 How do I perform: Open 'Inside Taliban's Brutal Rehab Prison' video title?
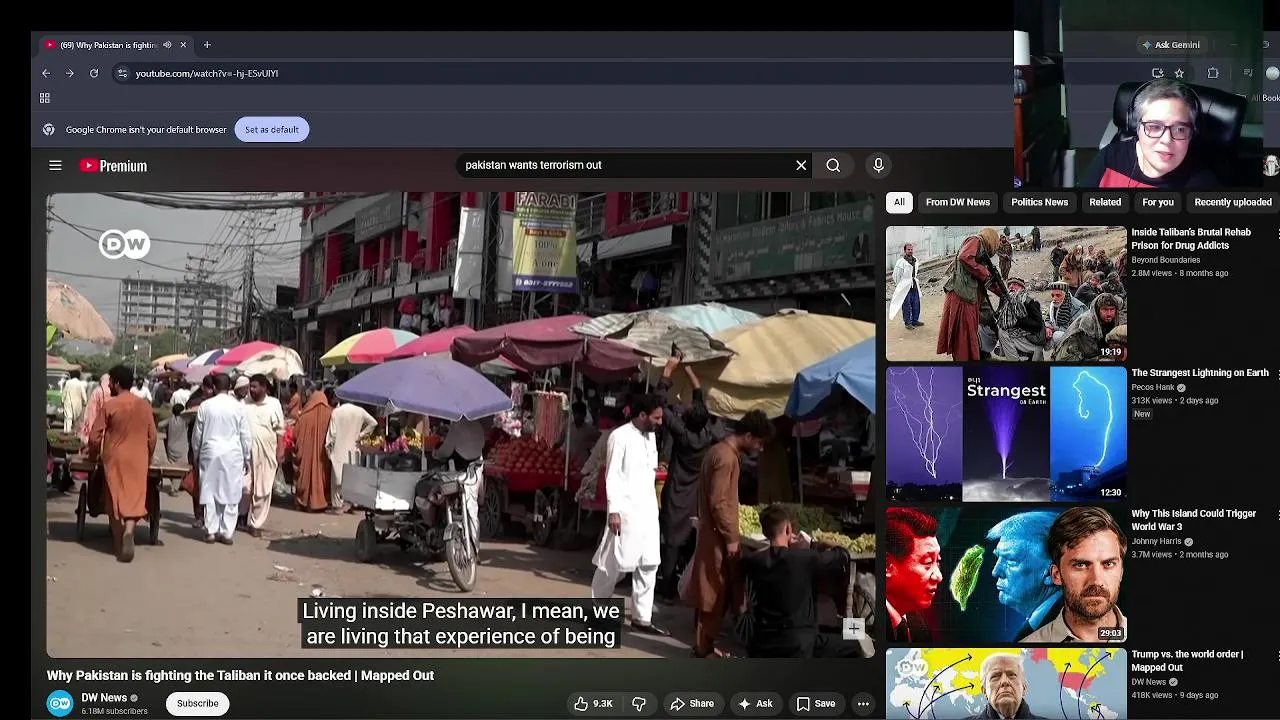(1191, 239)
